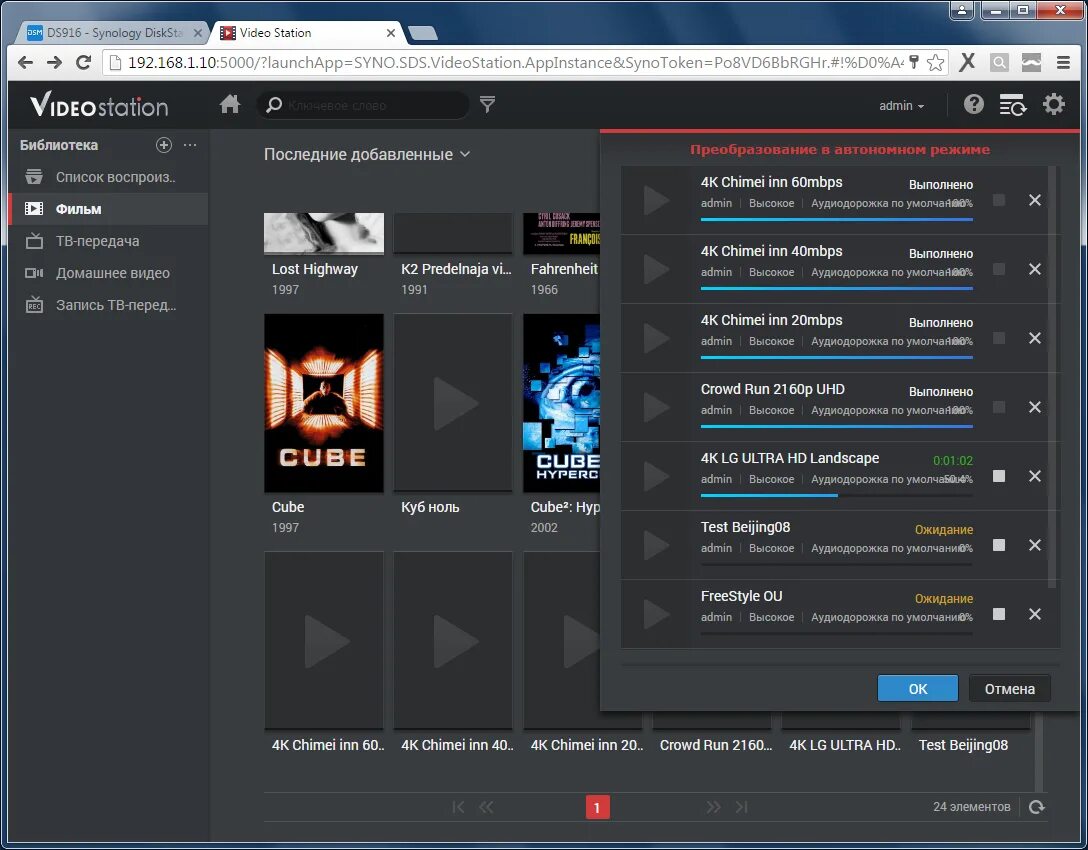
Task: Go to next page arrows
Action: [x=713, y=807]
